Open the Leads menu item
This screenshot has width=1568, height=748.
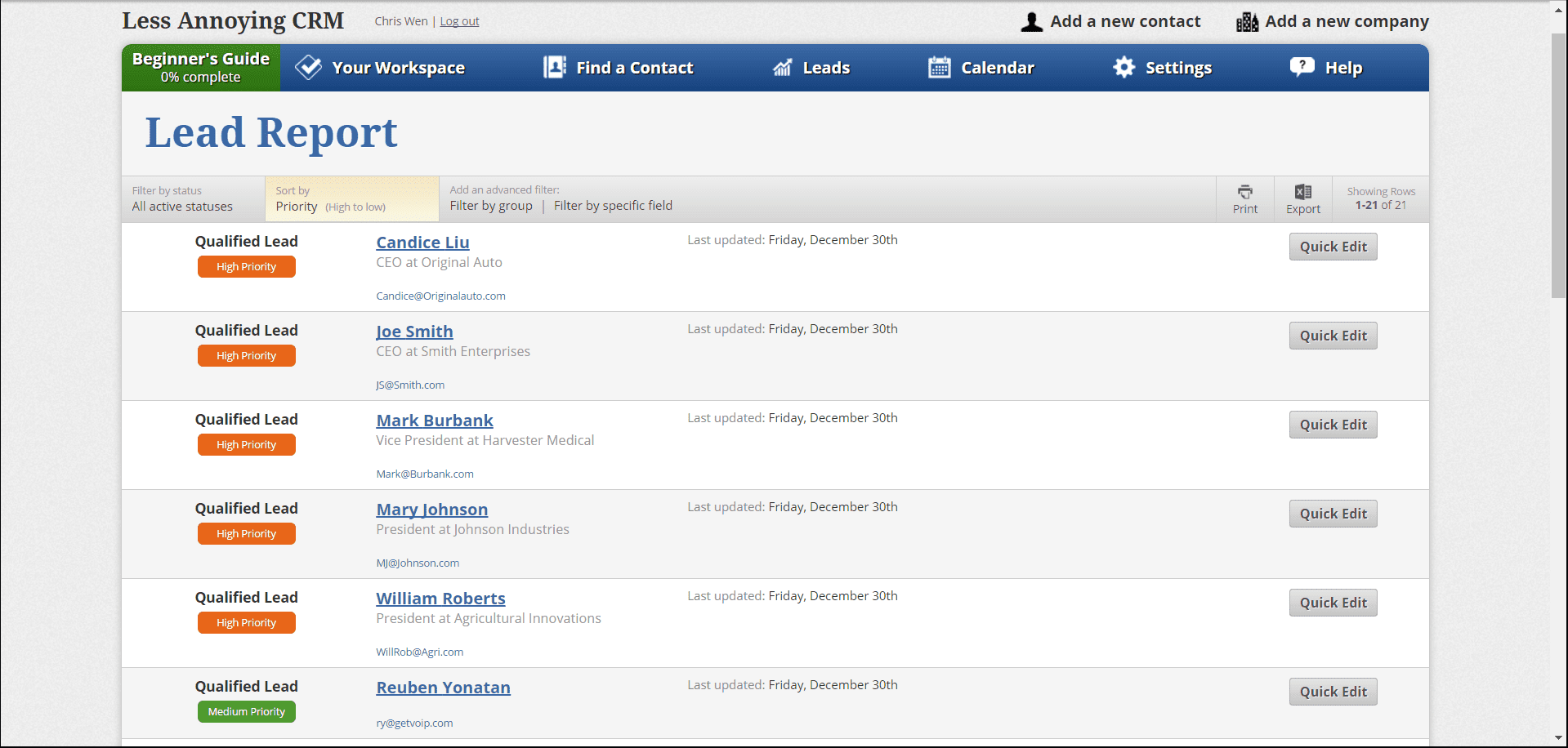[826, 68]
